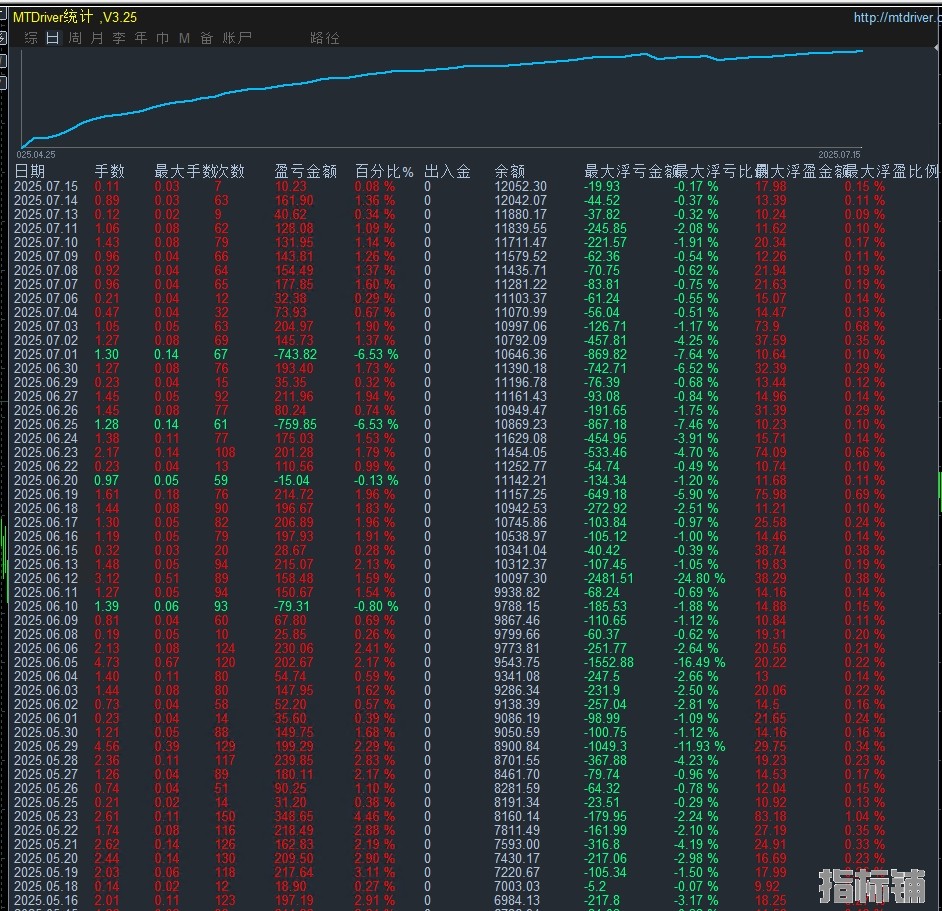Viewport: 942px width, 911px height.
Task: Click max floating loss -1552.88
Action: (609, 663)
